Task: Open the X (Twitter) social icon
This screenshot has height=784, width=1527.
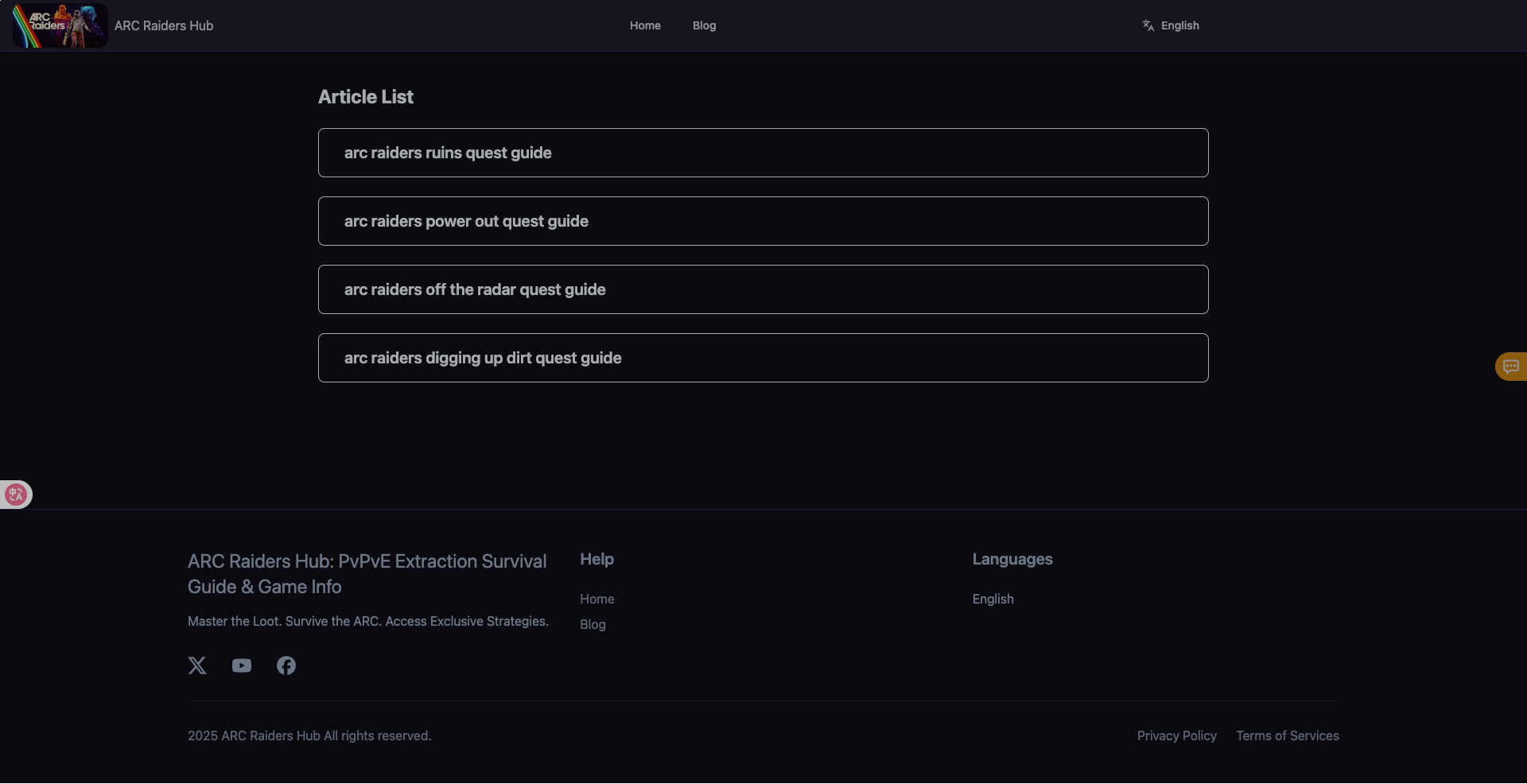Action: [x=196, y=666]
